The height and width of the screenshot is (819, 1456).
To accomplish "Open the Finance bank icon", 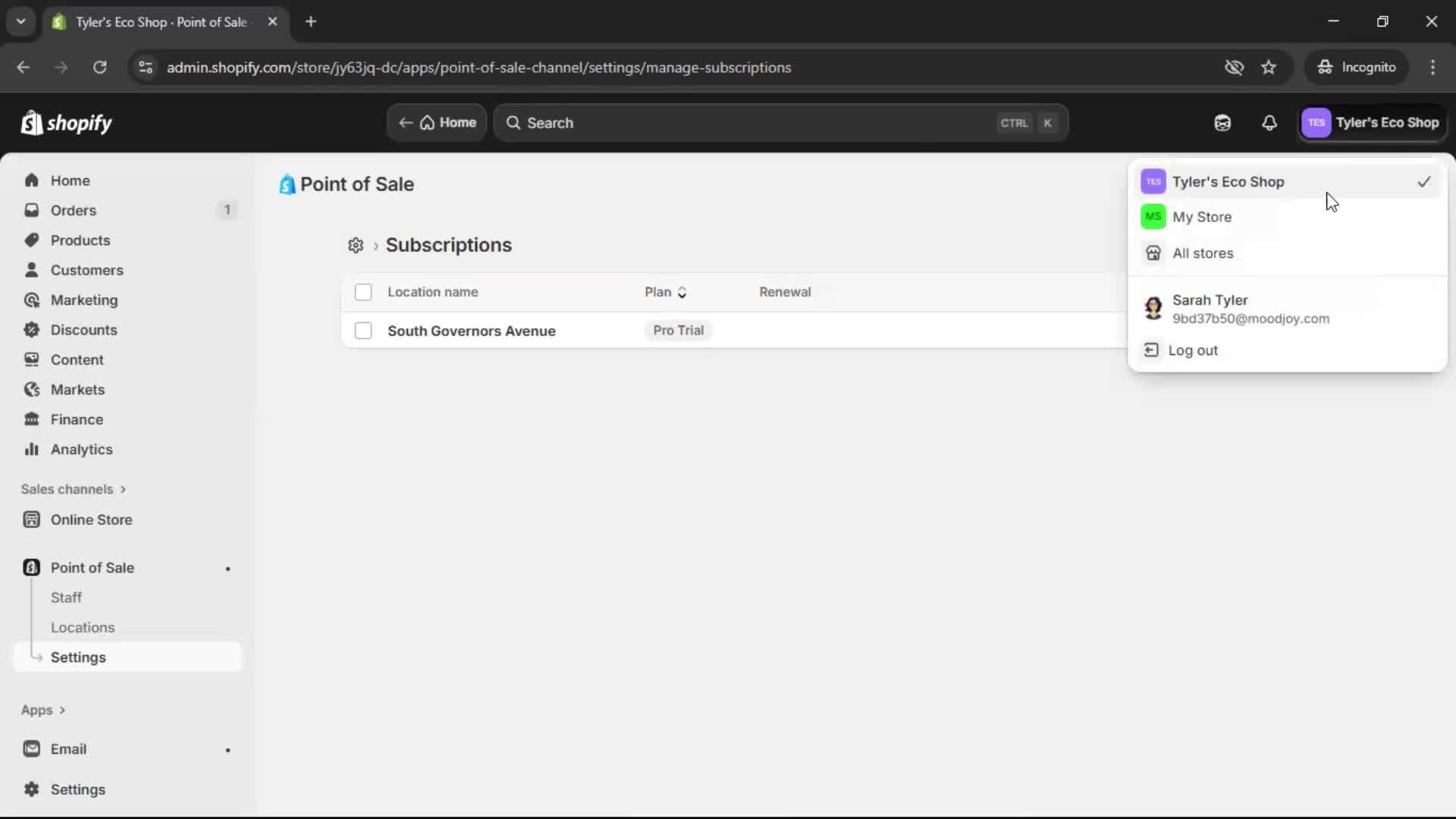I will tap(31, 419).
